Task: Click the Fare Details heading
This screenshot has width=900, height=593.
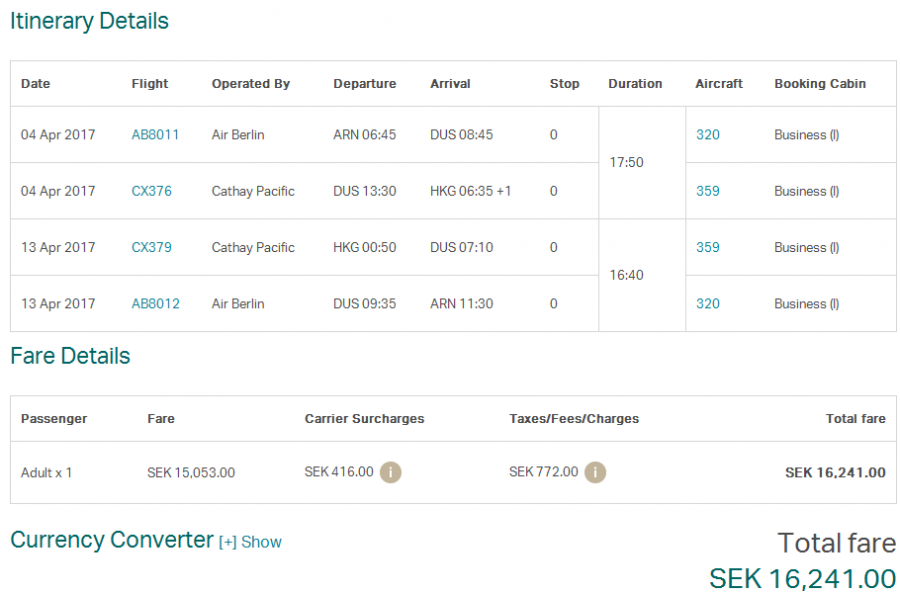Action: (x=70, y=356)
